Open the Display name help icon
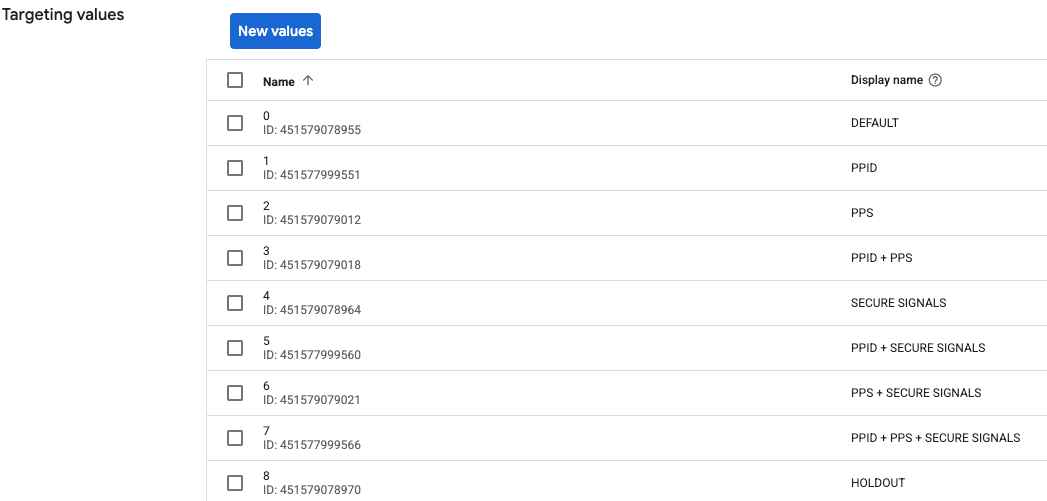Screen dimensions: 1047x501 [x=936, y=81]
